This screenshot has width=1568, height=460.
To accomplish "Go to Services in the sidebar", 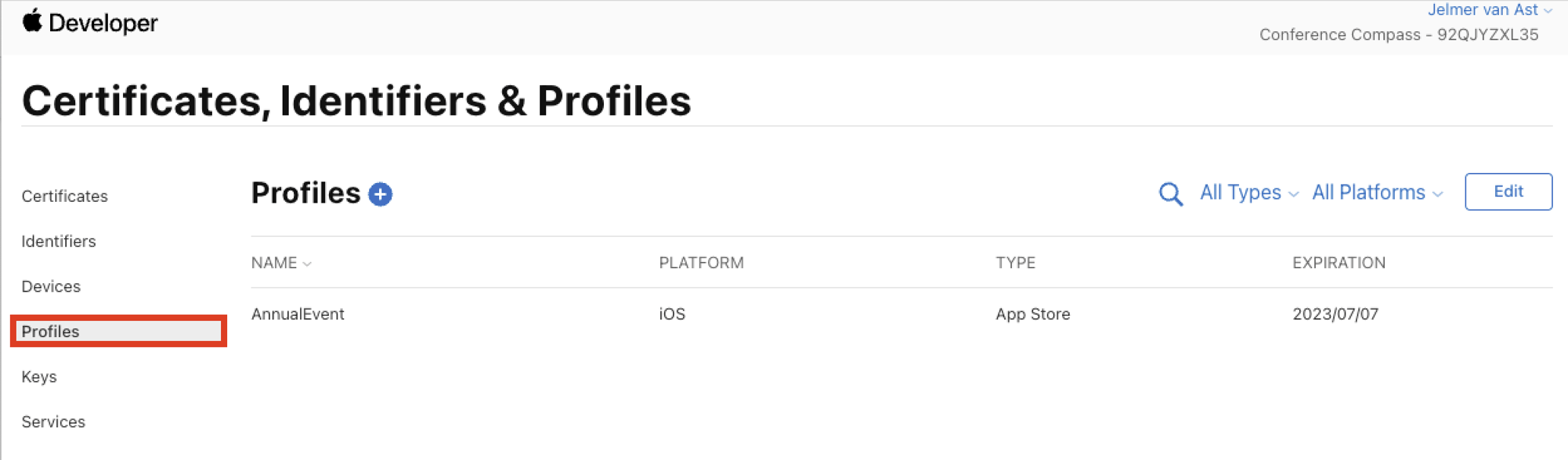I will [53, 421].
